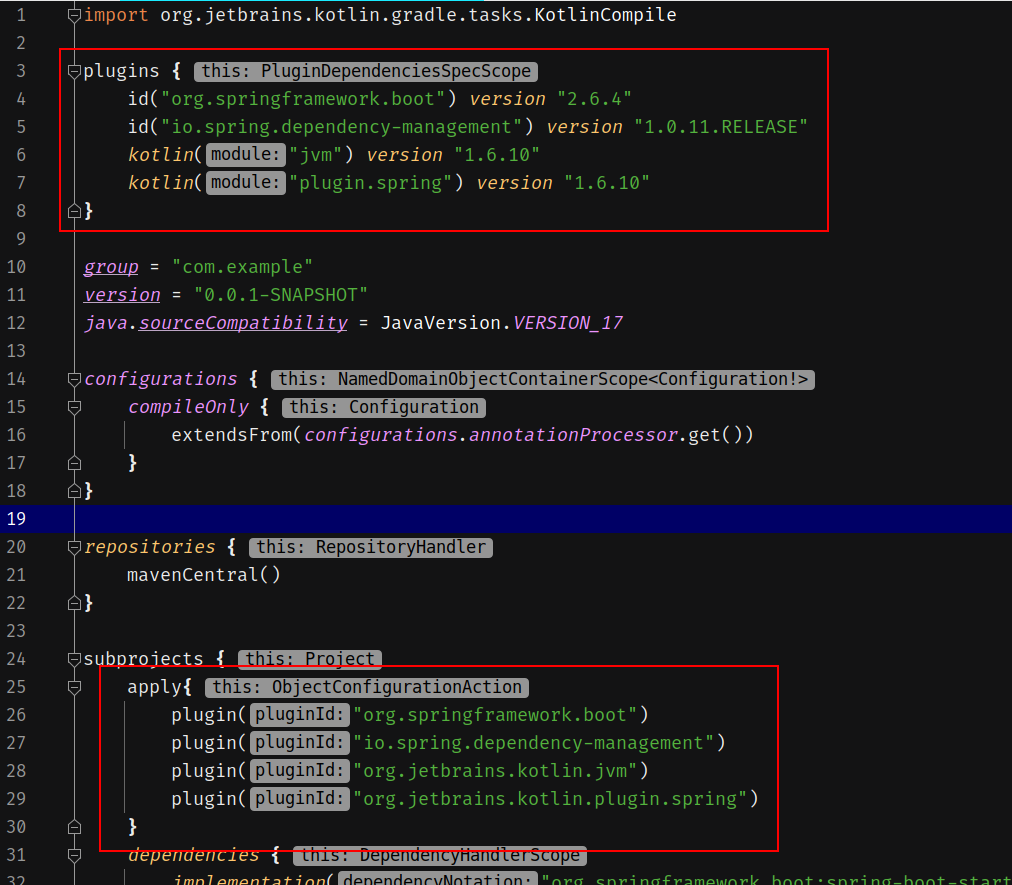
Task: Click the underlined group property link
Action: [110, 266]
